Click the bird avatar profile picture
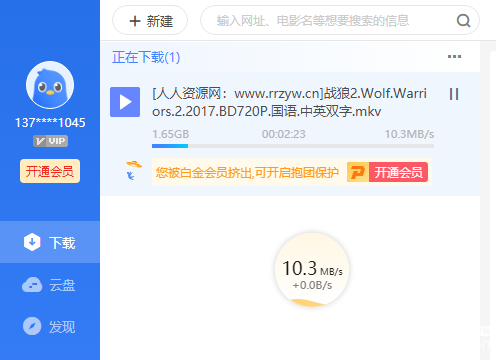 pyautogui.click(x=50, y=85)
